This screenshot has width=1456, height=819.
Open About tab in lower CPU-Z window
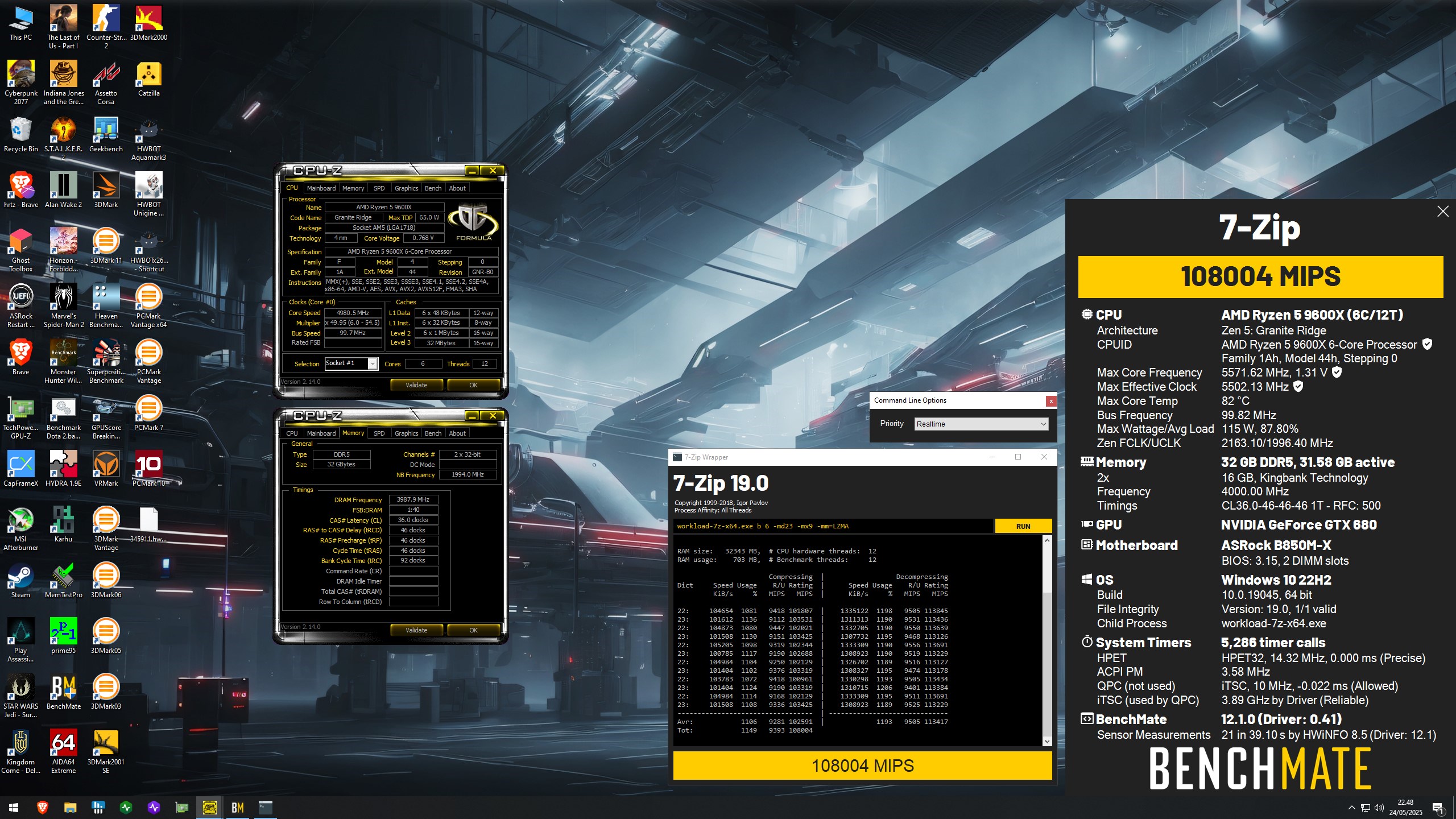[457, 433]
